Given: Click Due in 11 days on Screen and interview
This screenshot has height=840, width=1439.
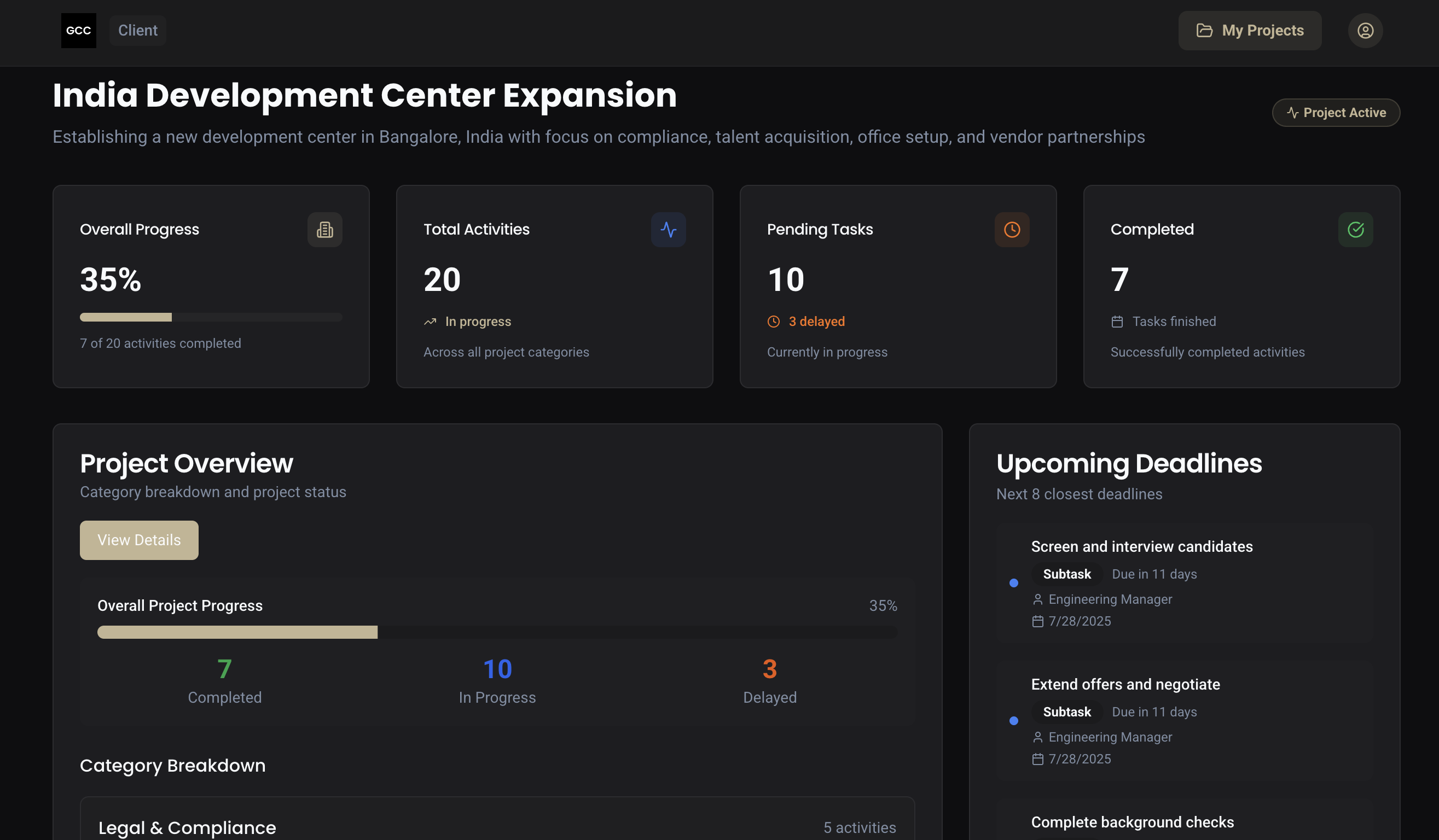Looking at the screenshot, I should pyautogui.click(x=1154, y=574).
